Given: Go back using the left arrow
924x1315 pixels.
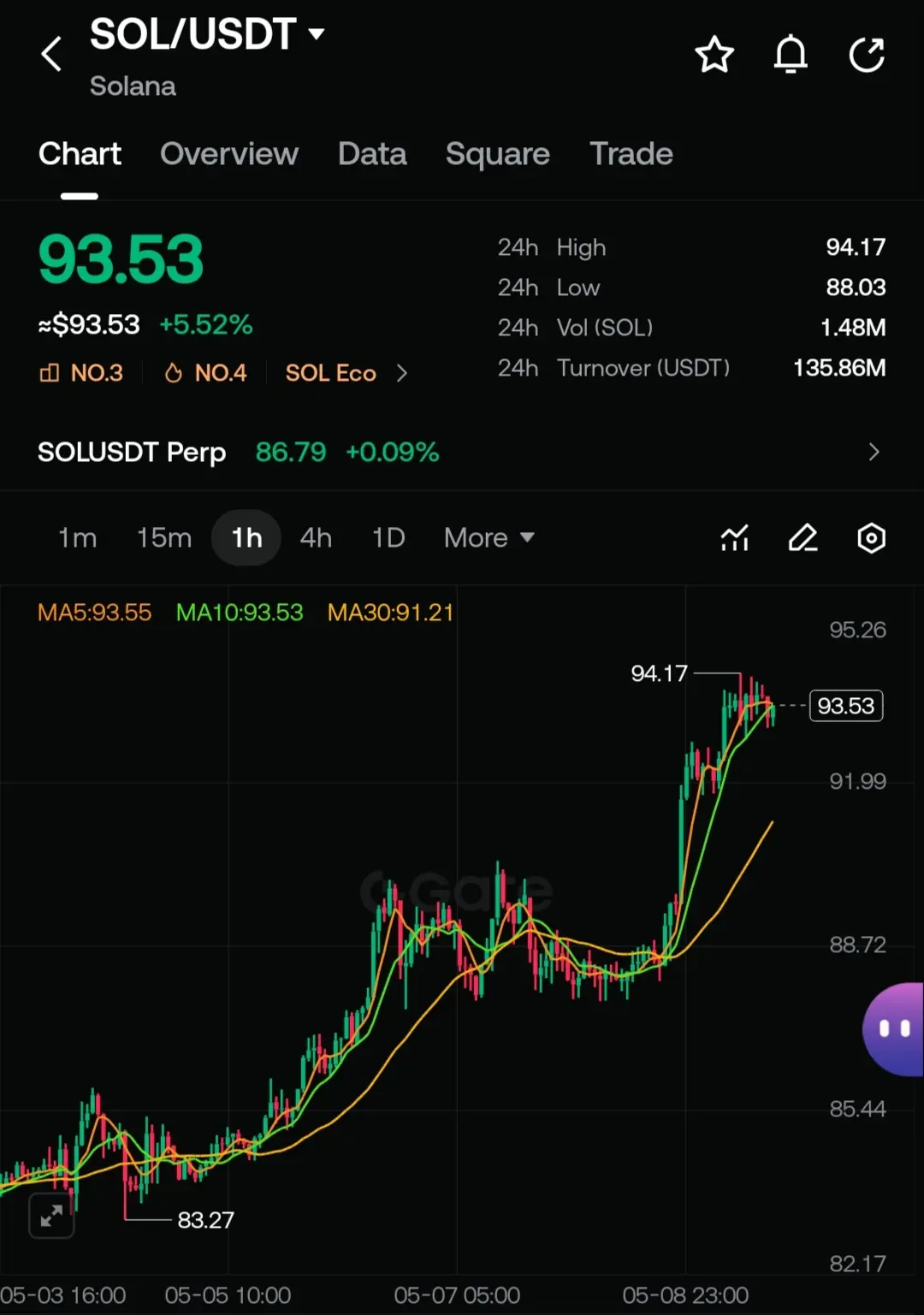Looking at the screenshot, I should (52, 55).
